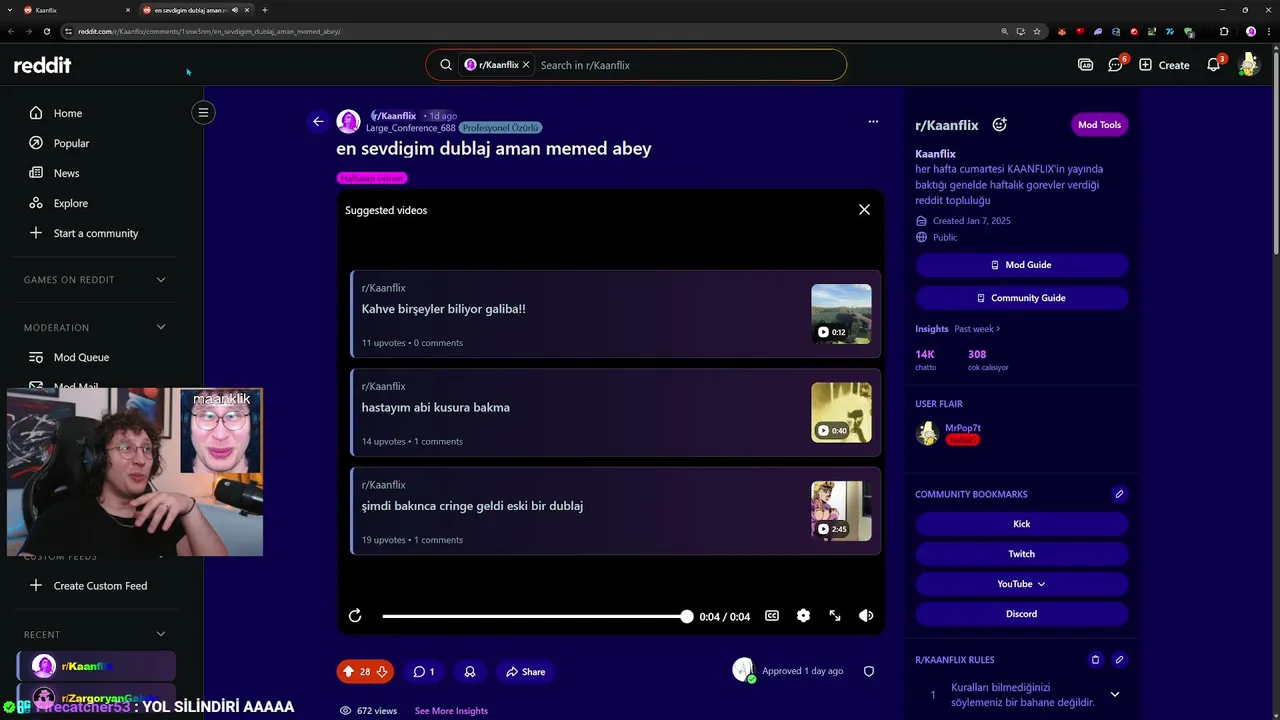This screenshot has width=1280, height=720.
Task: Collapse the Games on Reddit section
Action: coord(161,280)
